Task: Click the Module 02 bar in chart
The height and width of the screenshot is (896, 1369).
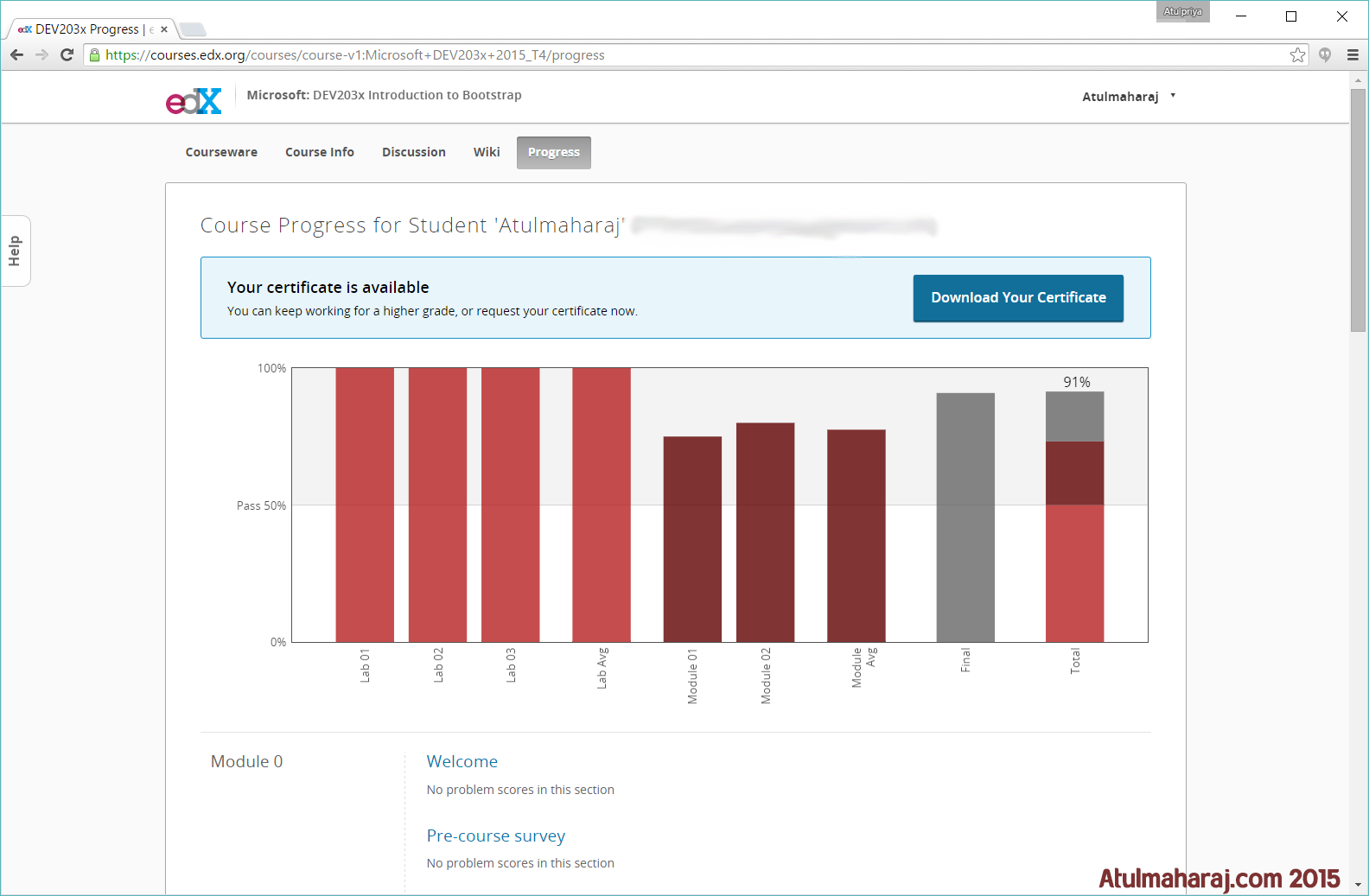Action: click(765, 532)
